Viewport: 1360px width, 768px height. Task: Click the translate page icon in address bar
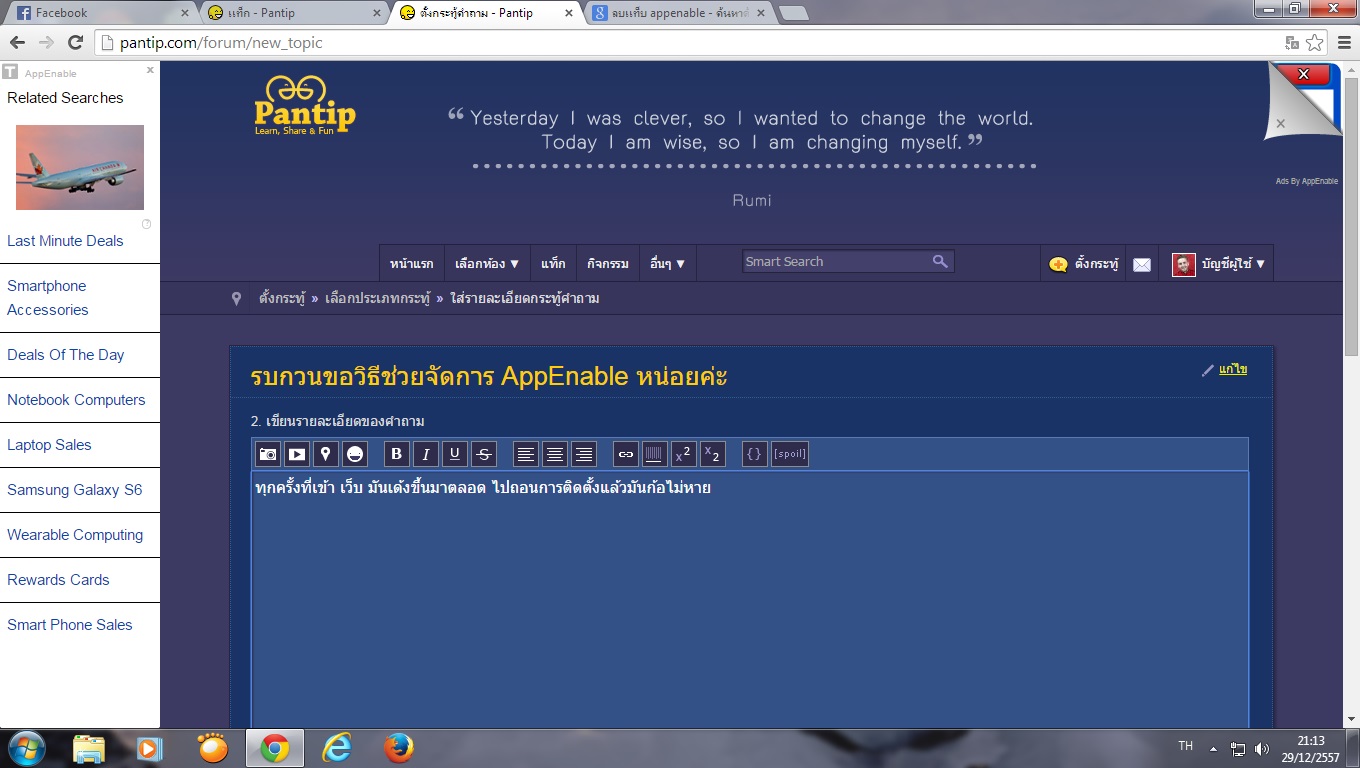click(1292, 42)
